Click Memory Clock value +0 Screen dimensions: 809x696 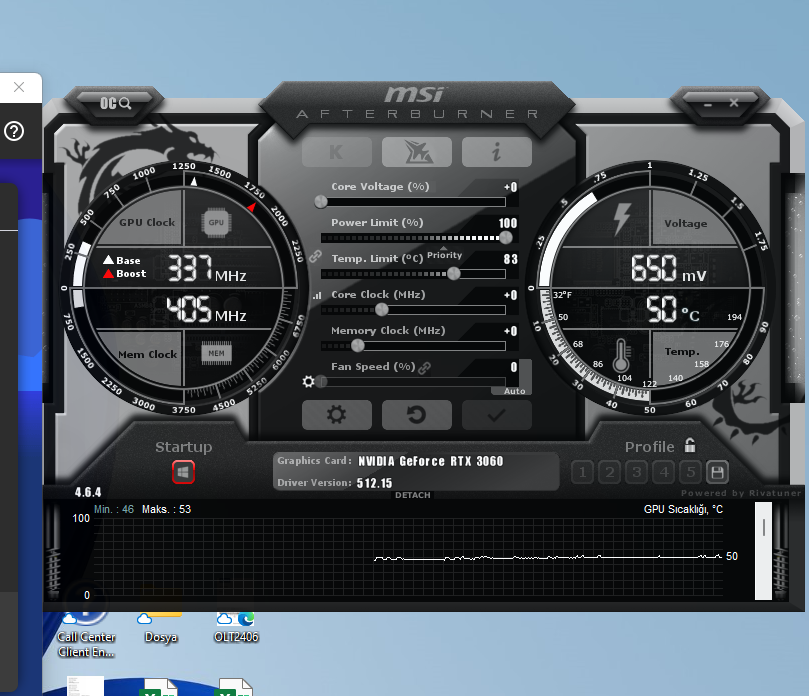click(510, 331)
